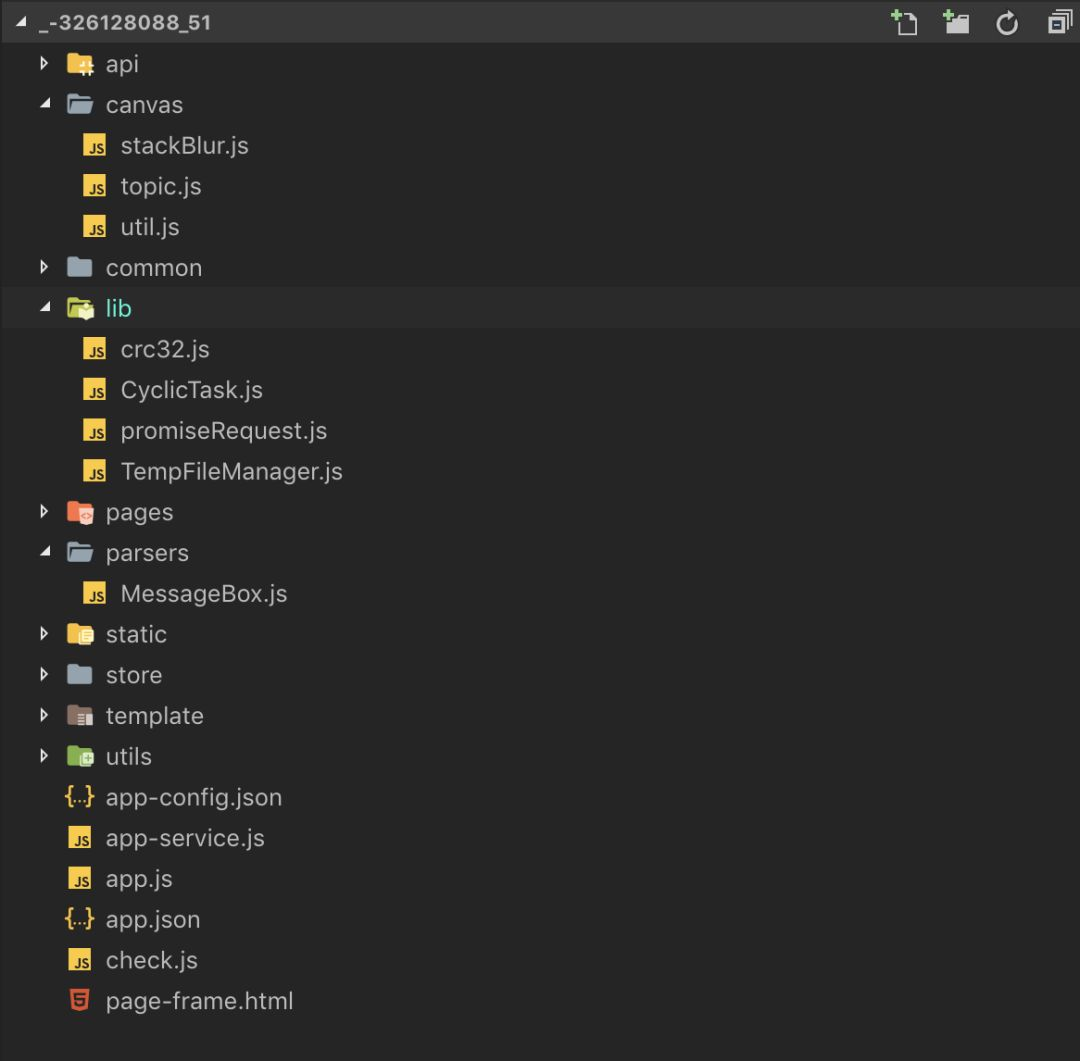Screen dimensions: 1080x1061
Task: Refresh the file explorer tree
Action: click(1007, 22)
